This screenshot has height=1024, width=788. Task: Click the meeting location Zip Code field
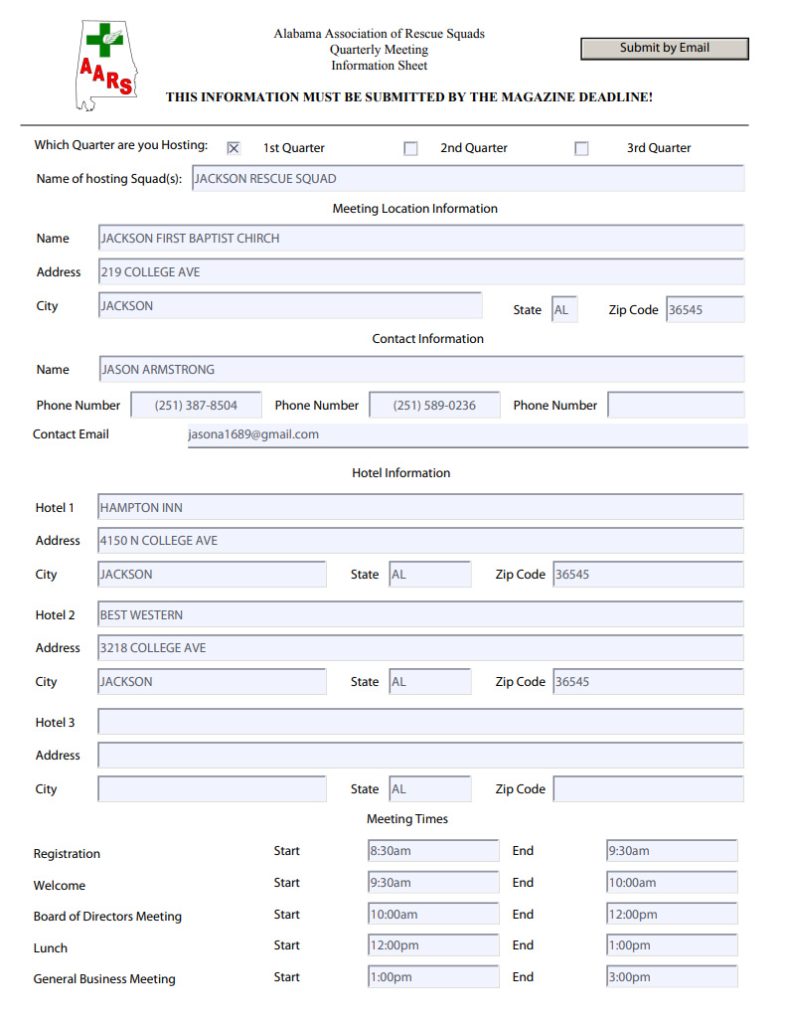coord(704,310)
